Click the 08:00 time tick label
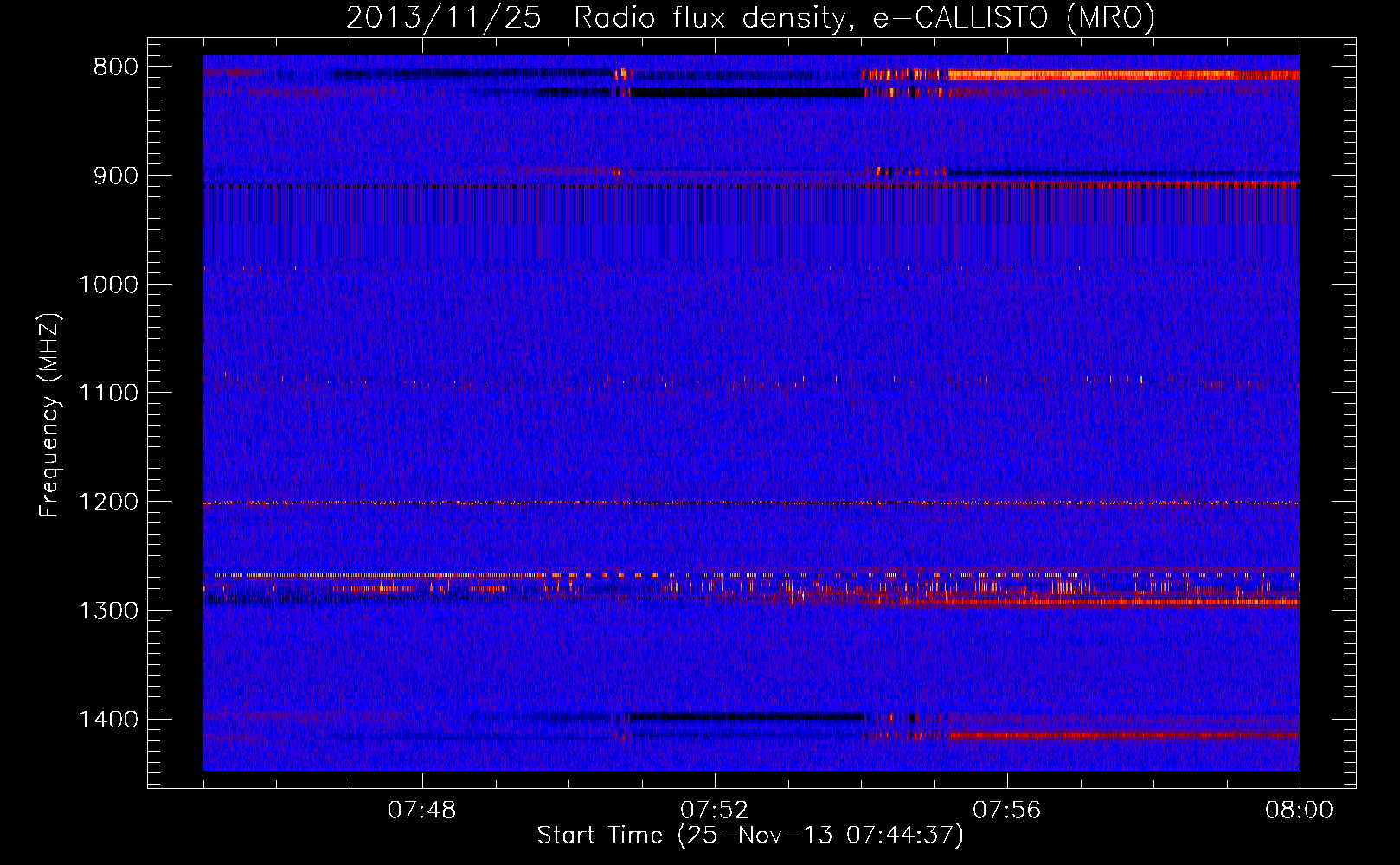 (x=1299, y=811)
